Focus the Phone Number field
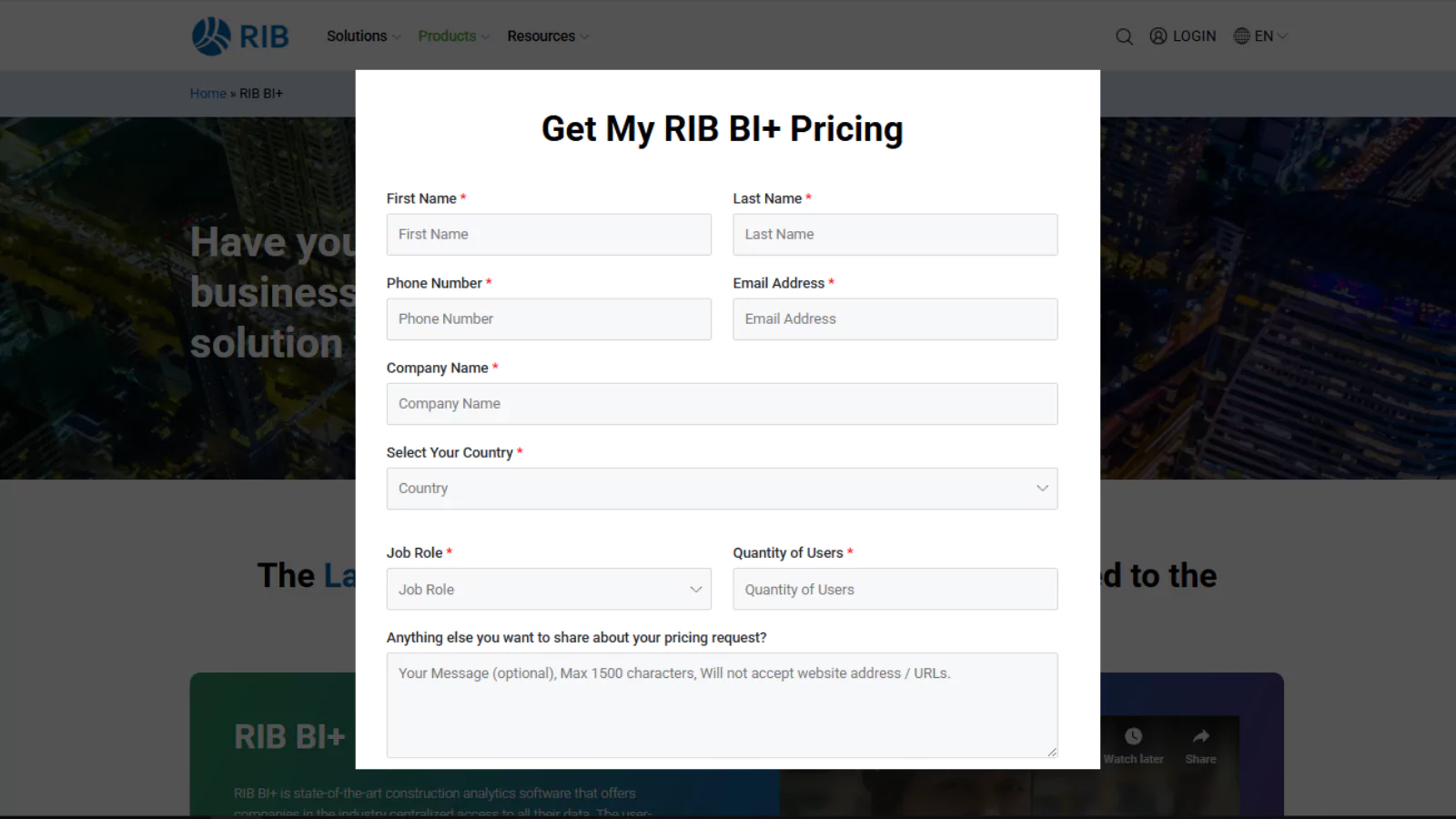The height and width of the screenshot is (819, 1456). point(549,319)
